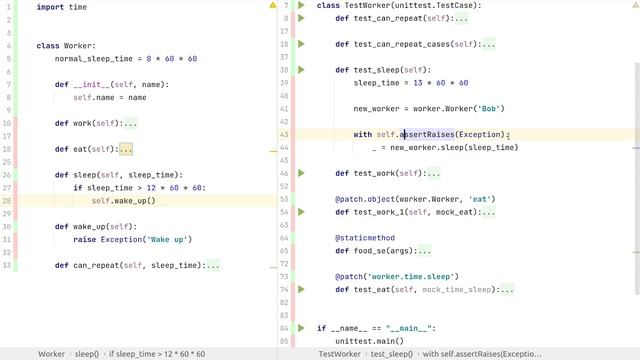Click 'self.name = name' statement

pos(110,98)
